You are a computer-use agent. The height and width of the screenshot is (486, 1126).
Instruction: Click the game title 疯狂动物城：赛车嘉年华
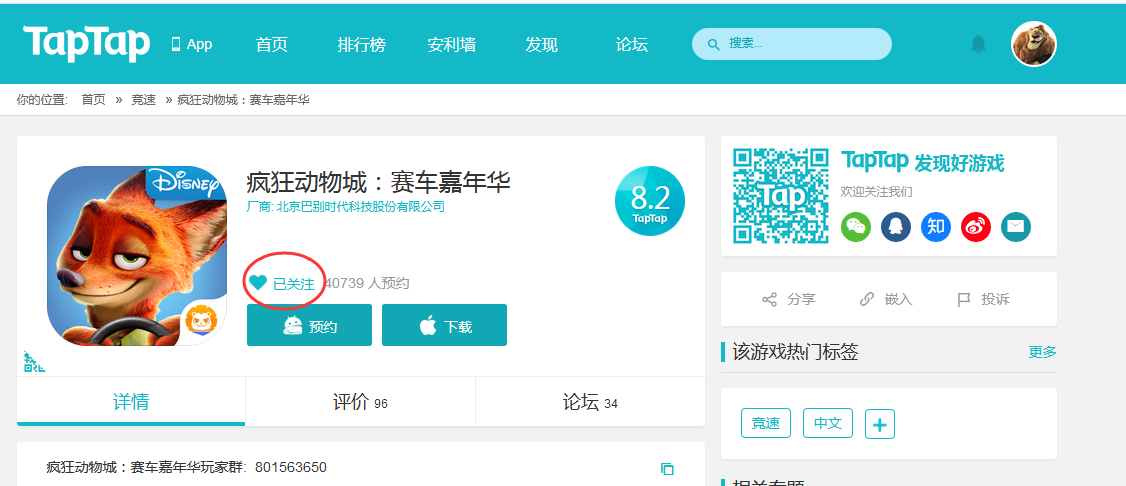378,182
